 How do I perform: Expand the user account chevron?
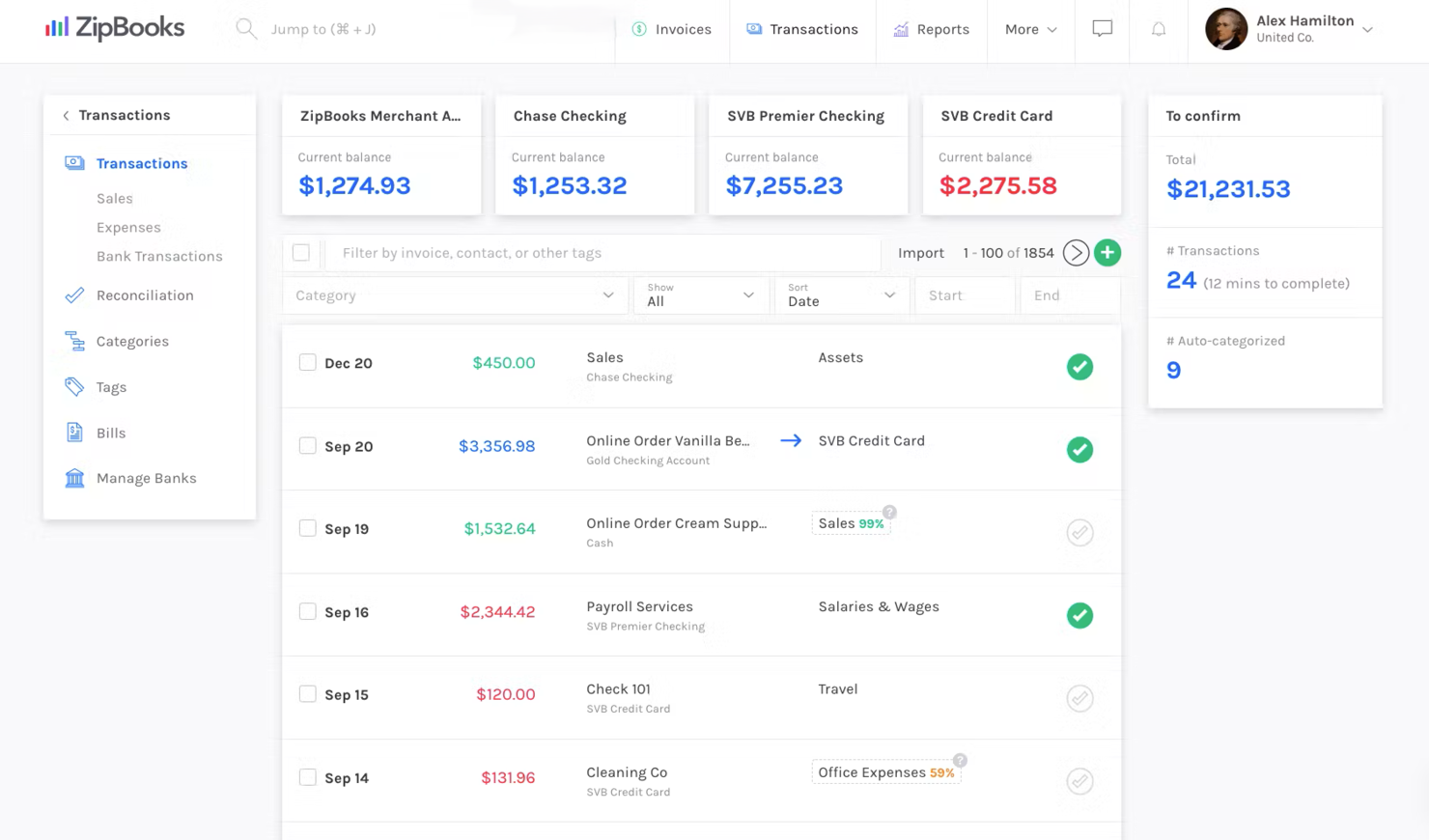[x=1367, y=30]
